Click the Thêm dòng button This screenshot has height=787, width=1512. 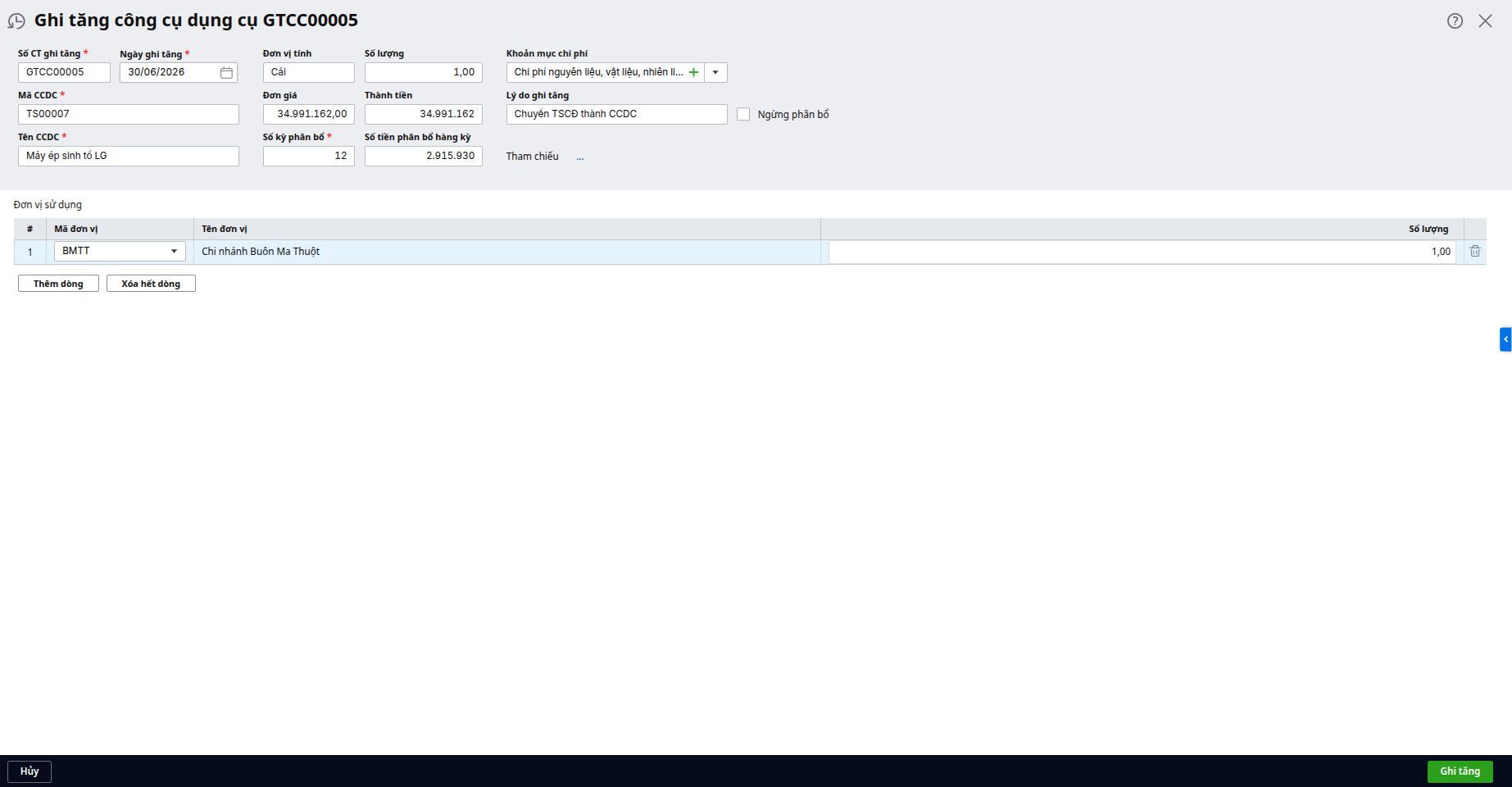point(58,284)
